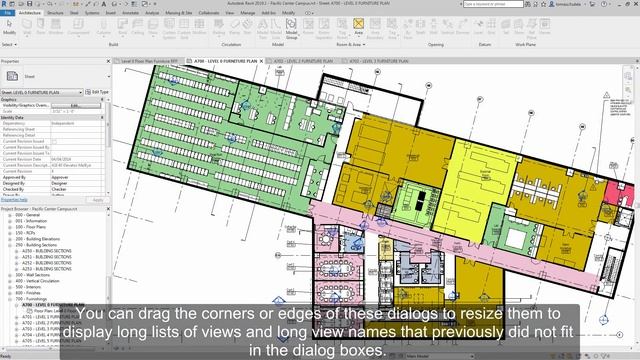Close the Project Browser panel

click(x=108, y=209)
